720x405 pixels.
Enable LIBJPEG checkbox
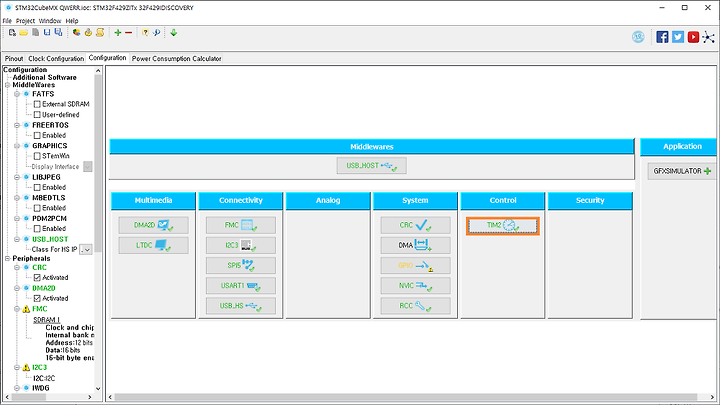tap(37, 187)
